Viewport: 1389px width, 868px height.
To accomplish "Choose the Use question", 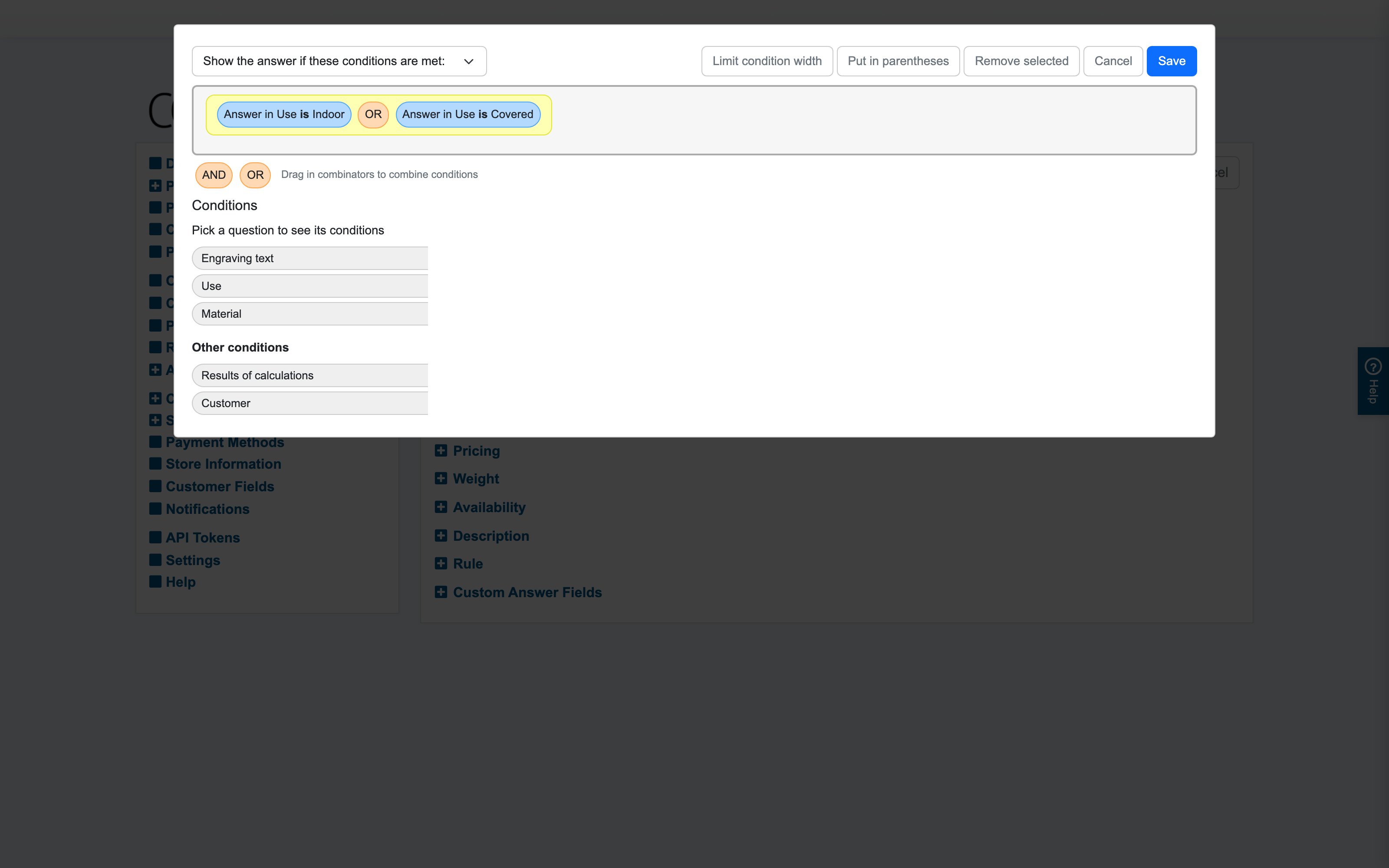I will (310, 286).
